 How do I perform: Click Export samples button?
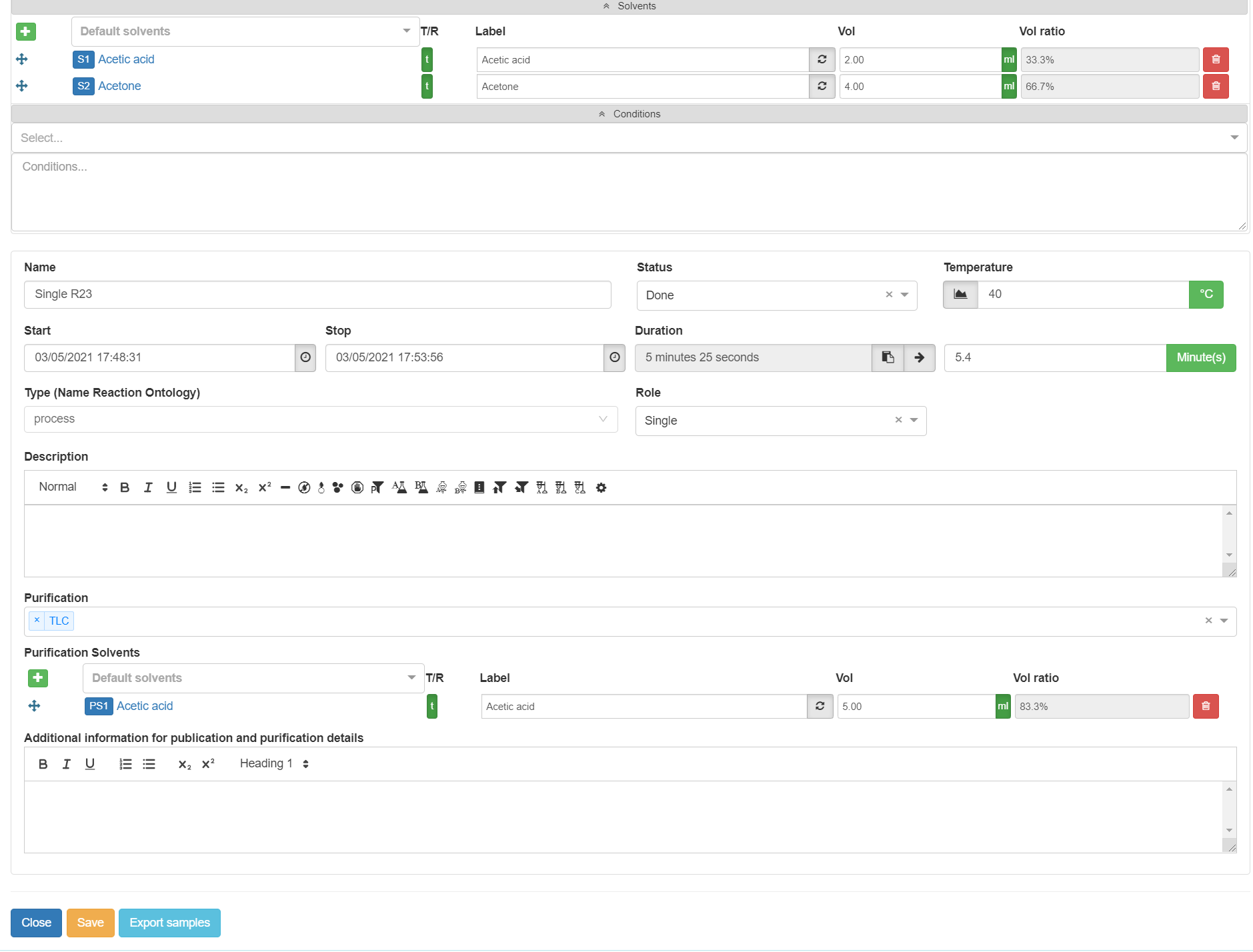click(169, 923)
